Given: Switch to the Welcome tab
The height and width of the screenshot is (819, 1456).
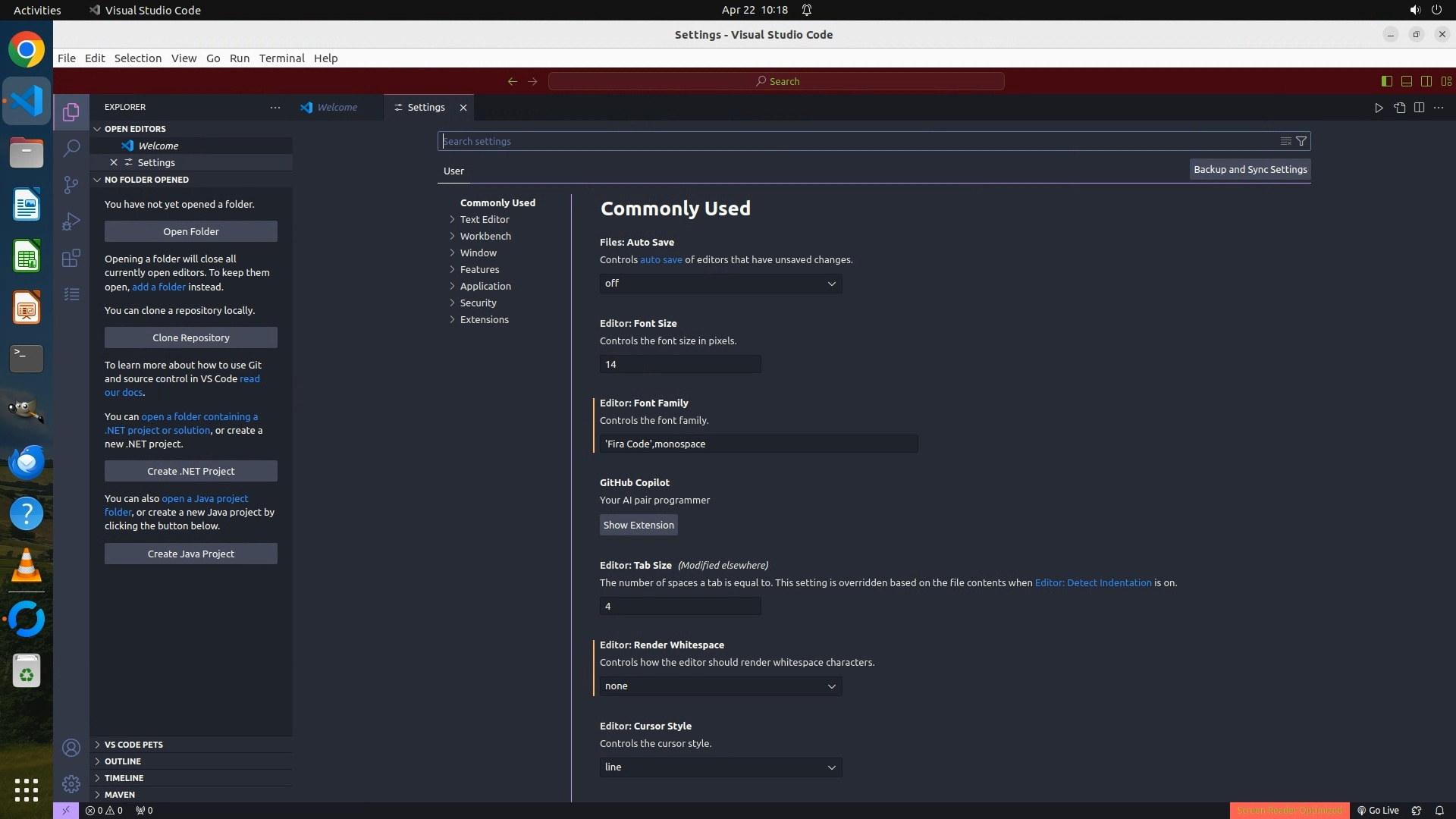Looking at the screenshot, I should pos(337,108).
